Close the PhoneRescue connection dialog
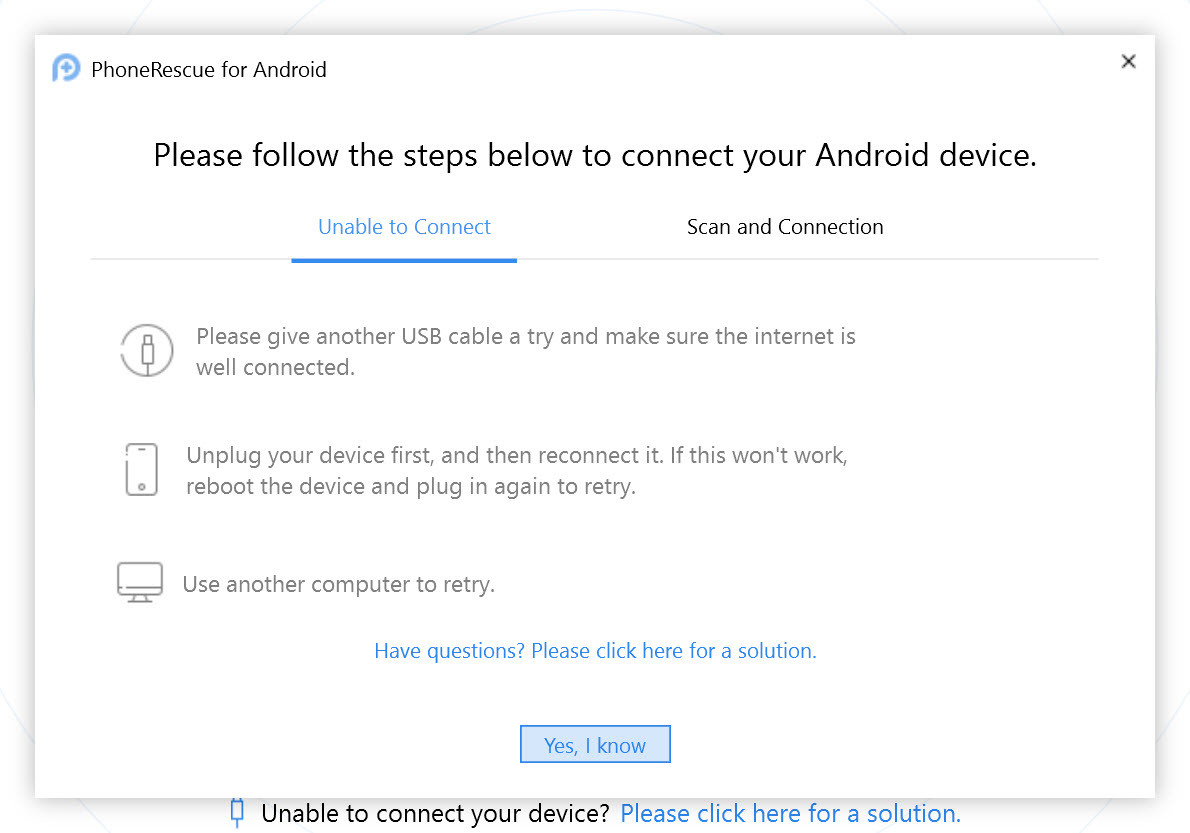The height and width of the screenshot is (833, 1190). (1128, 61)
